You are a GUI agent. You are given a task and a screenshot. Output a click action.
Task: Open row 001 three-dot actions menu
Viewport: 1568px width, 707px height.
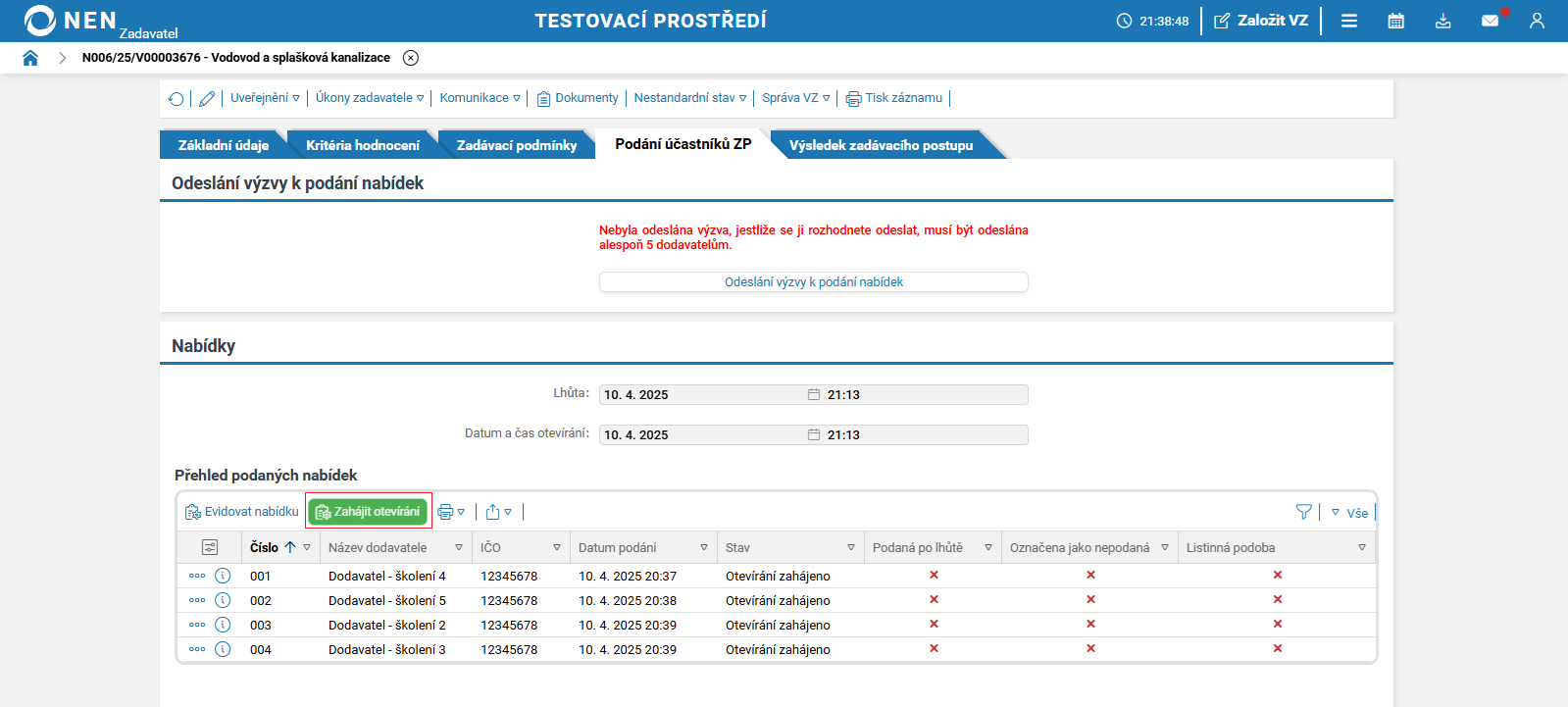point(197,576)
